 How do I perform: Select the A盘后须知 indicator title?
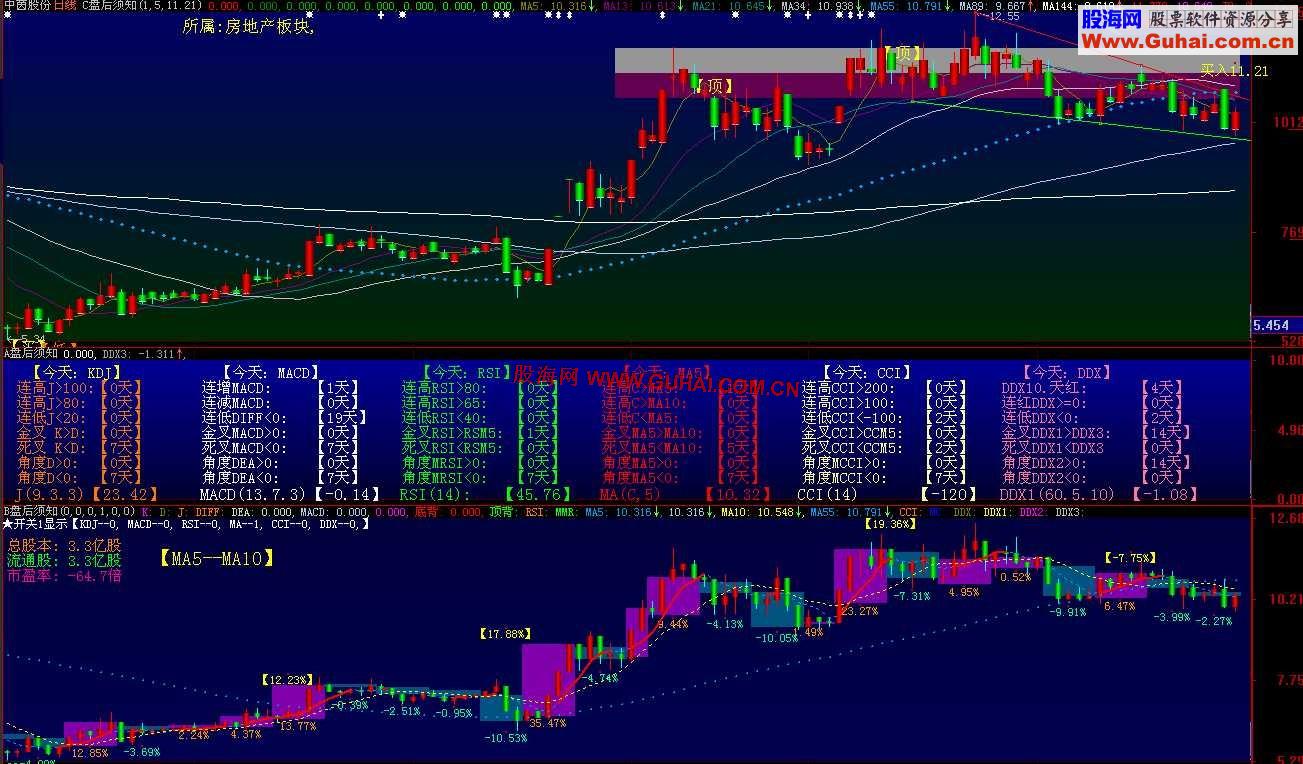pyautogui.click(x=31, y=353)
